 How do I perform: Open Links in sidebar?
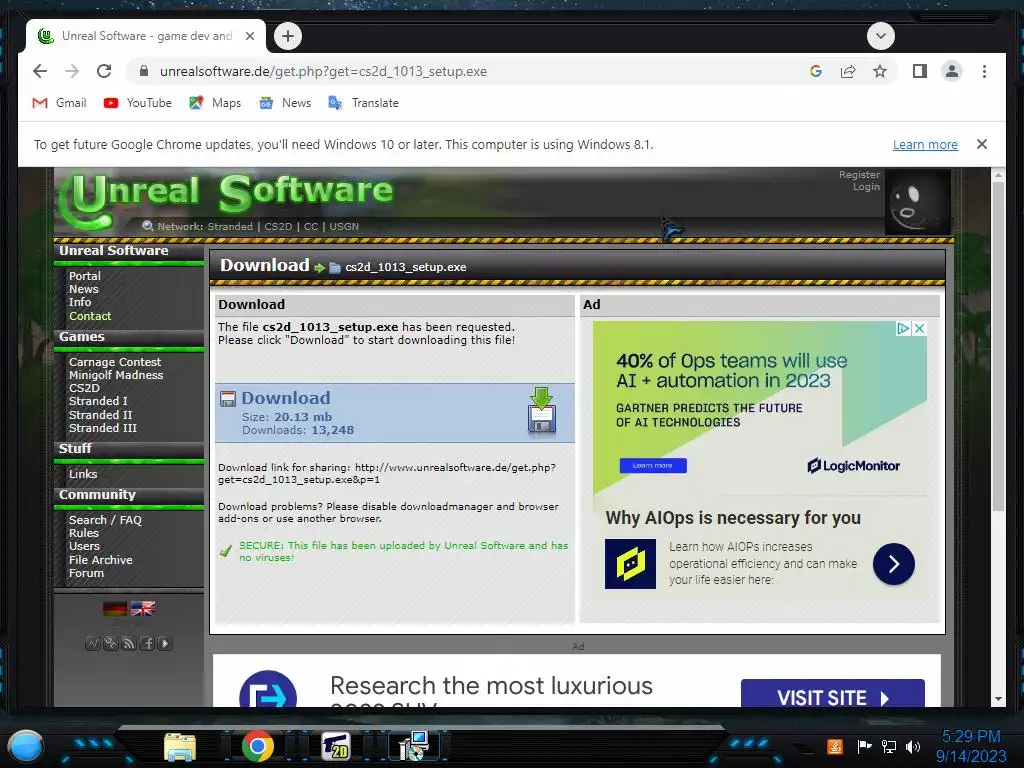[x=83, y=474]
